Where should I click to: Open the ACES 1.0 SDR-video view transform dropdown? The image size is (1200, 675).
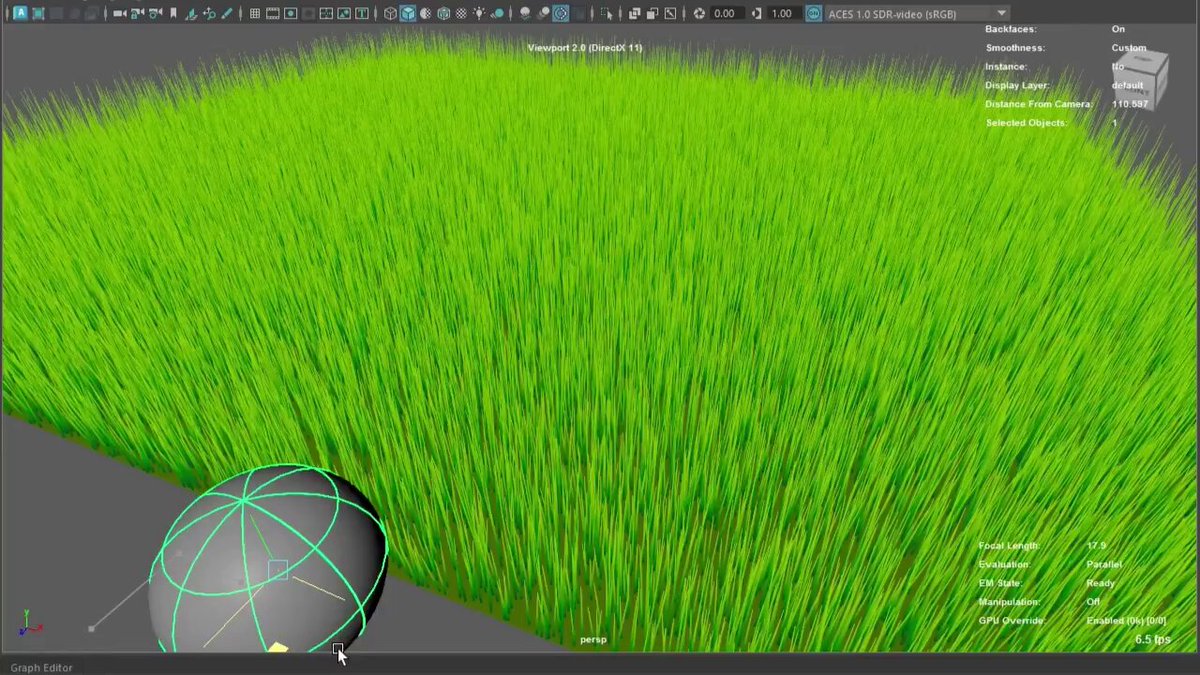(x=918, y=14)
